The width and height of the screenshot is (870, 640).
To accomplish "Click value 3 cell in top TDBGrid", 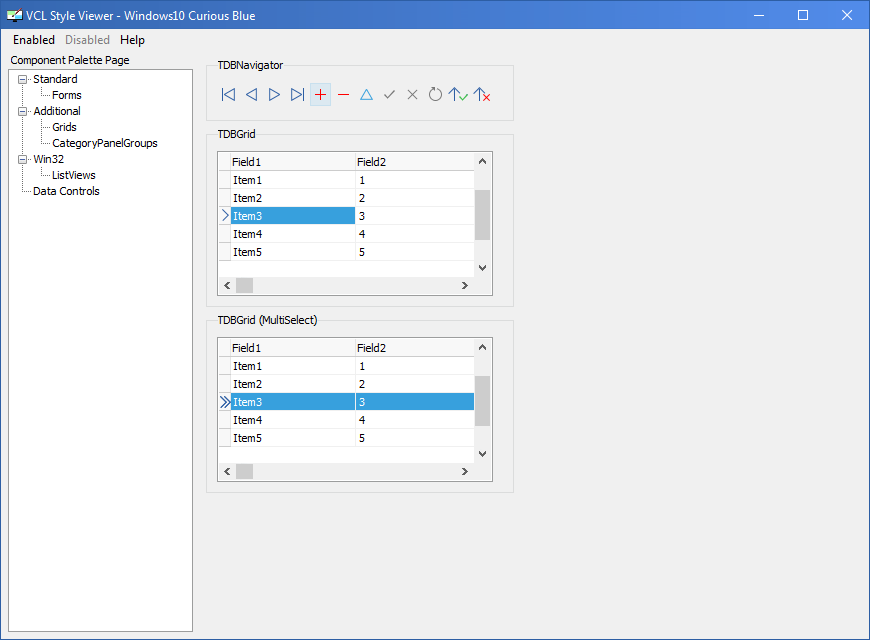I will (414, 216).
